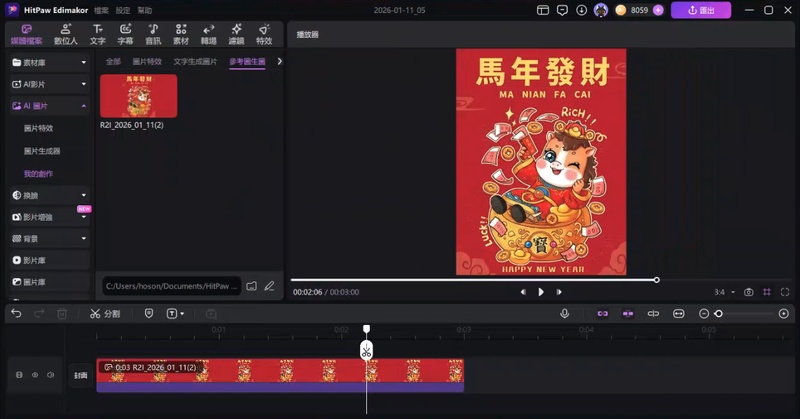800x419 pixels.
Task: Click the snapshot camera icon under player
Action: pos(748,292)
